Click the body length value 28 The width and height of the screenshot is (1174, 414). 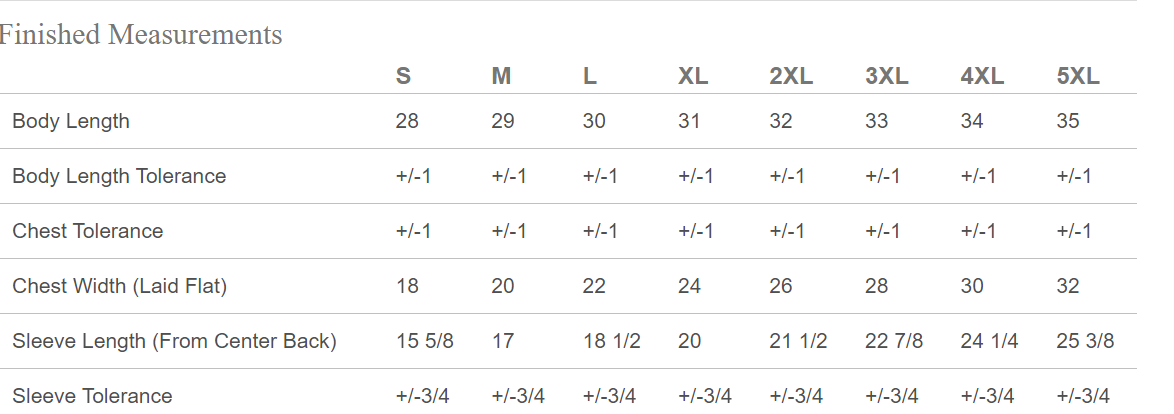407,121
